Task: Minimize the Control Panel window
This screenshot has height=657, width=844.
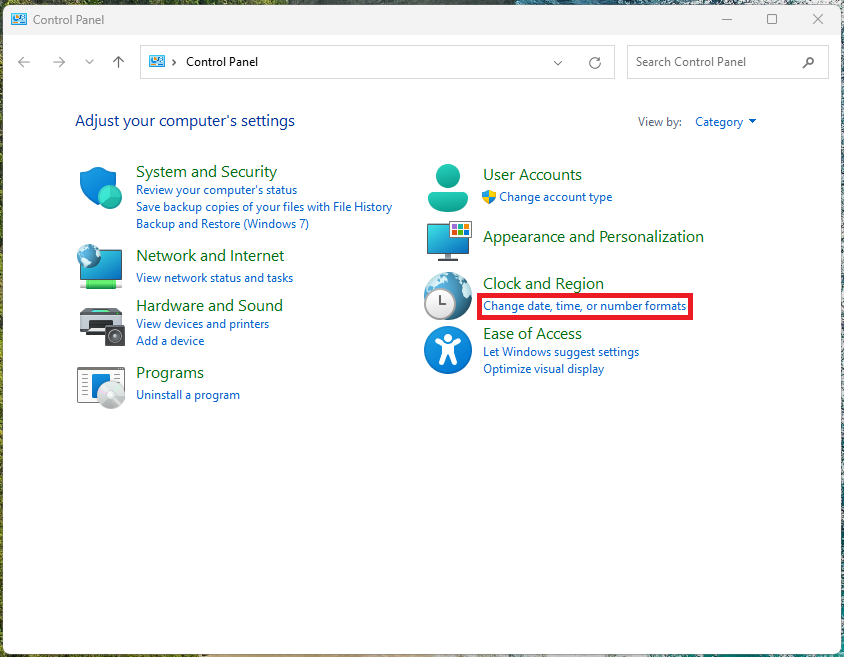Action: (x=727, y=19)
